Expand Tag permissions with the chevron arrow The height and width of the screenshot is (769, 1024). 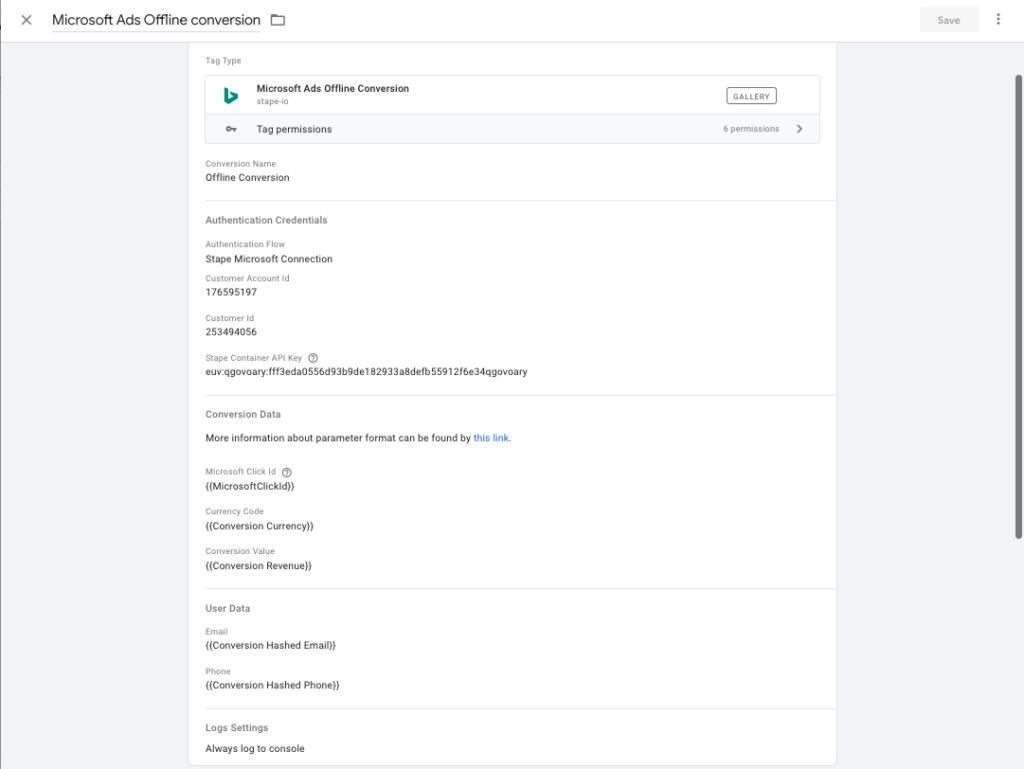[x=799, y=129]
